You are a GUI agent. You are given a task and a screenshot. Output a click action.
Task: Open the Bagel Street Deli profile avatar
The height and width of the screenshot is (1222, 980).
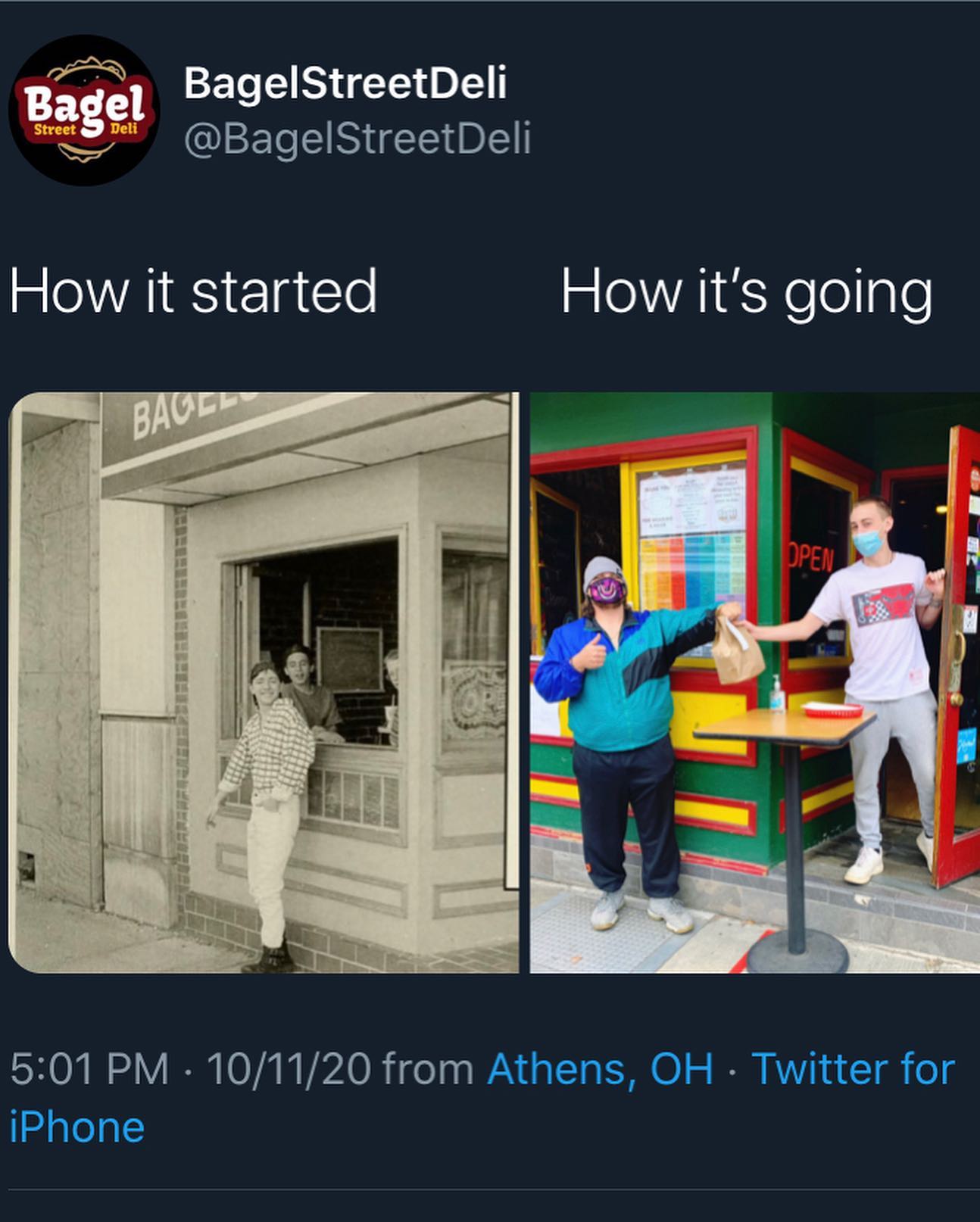(83, 111)
